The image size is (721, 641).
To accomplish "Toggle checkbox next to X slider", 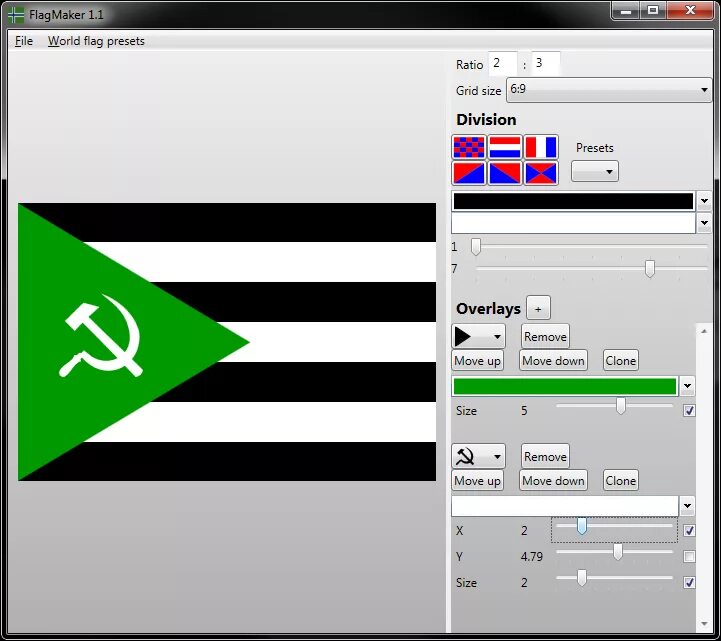I will click(689, 530).
